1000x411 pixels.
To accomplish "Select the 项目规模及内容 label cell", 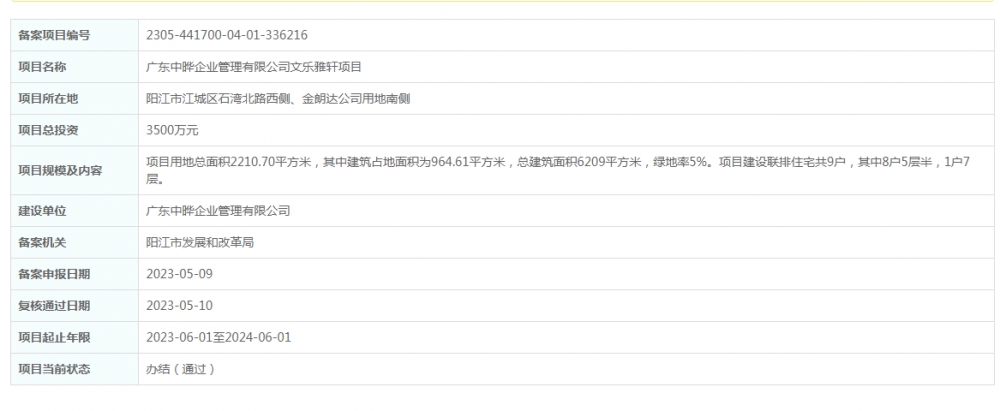I will coord(75,170).
